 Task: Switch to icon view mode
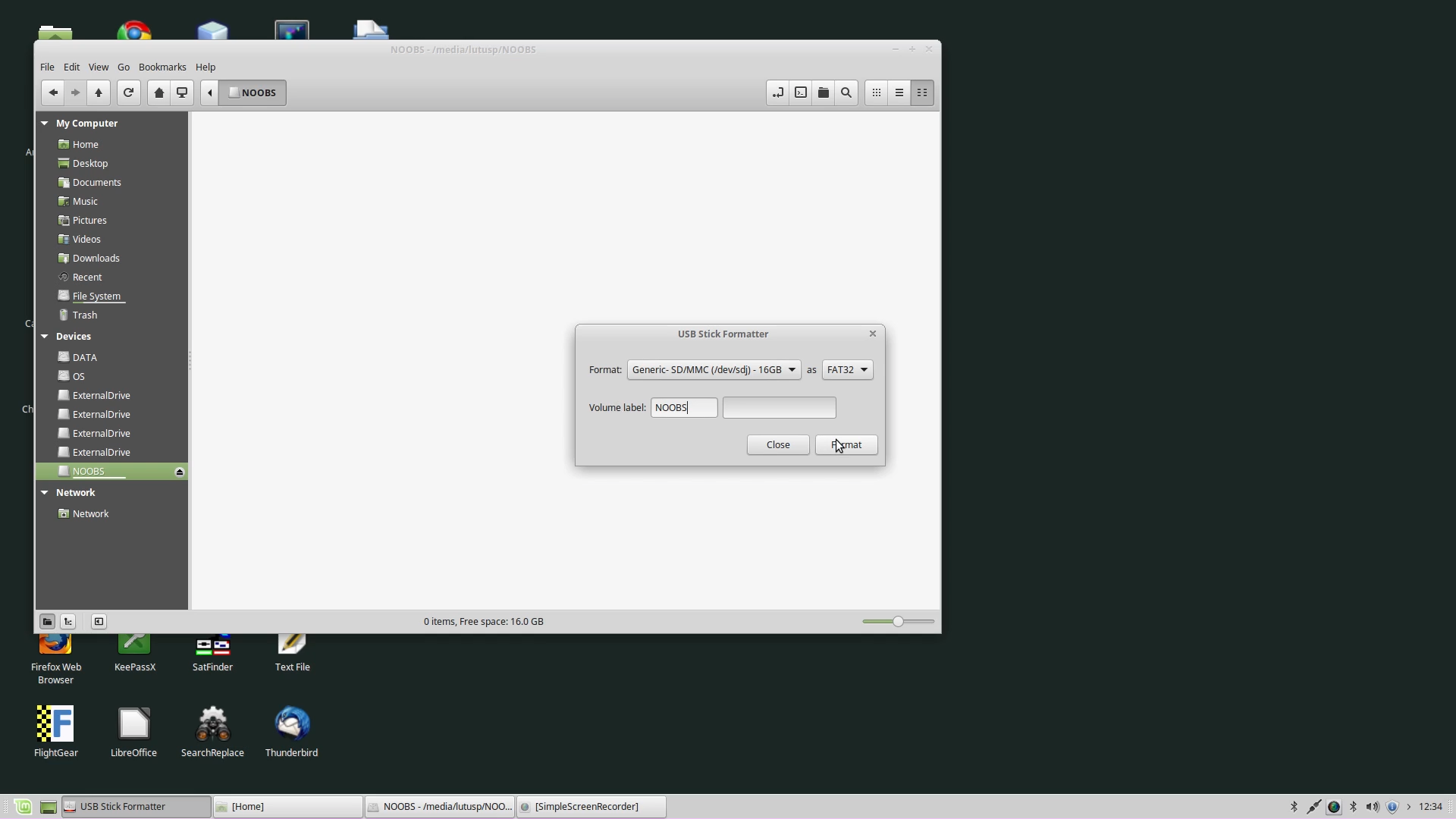click(877, 93)
